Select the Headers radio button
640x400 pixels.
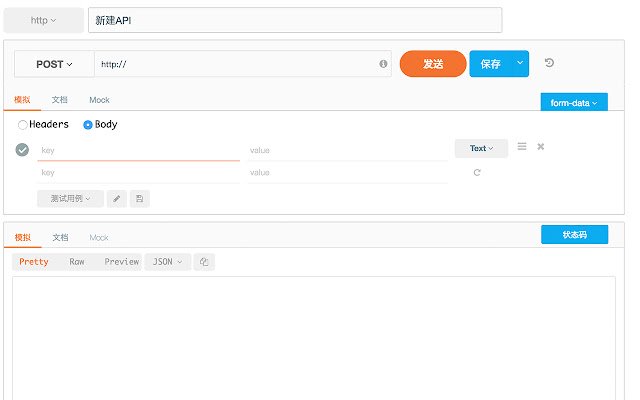click(22, 124)
